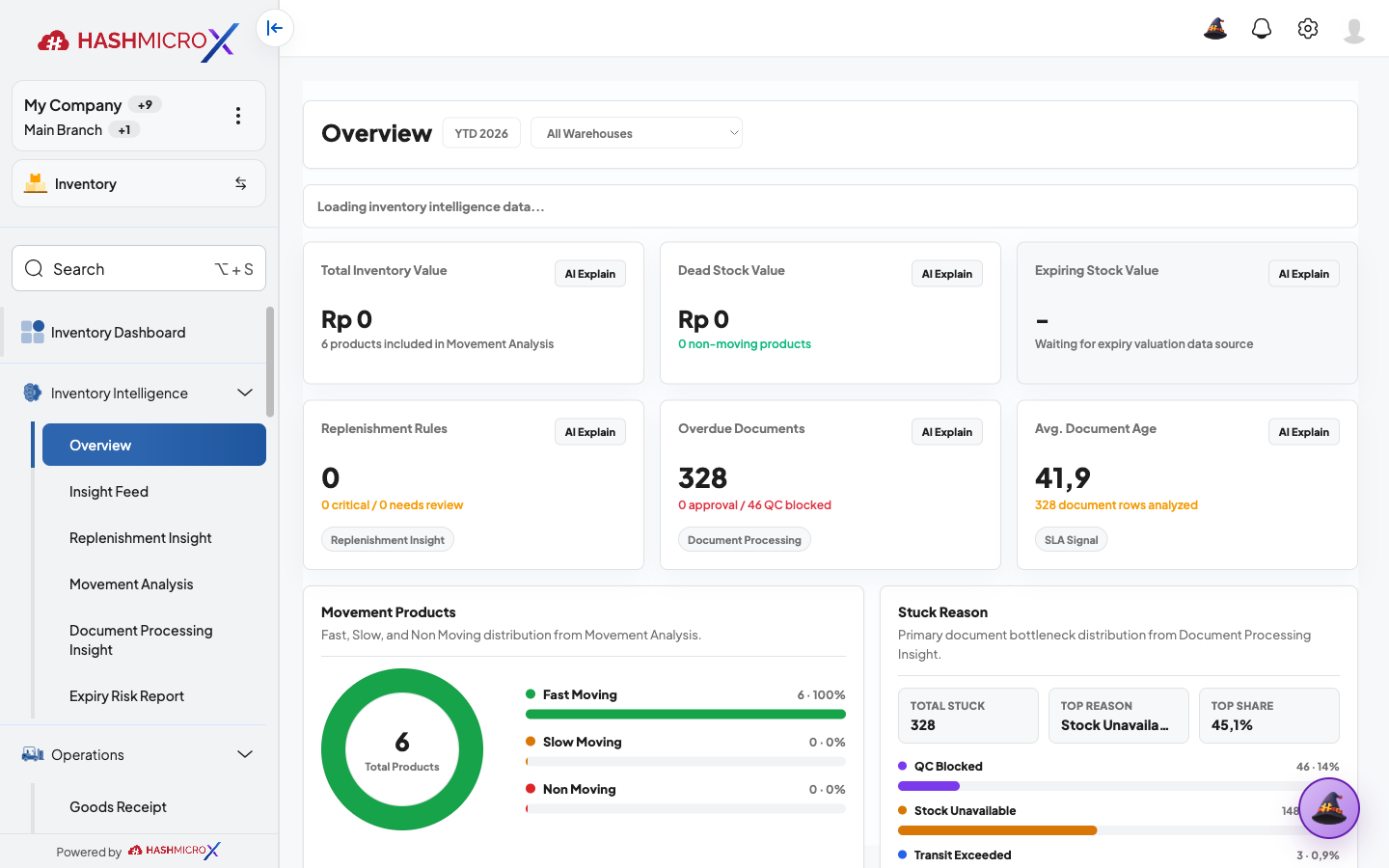1389x868 pixels.
Task: Switch module using the Inventory swap arrows
Action: pyautogui.click(x=240, y=183)
